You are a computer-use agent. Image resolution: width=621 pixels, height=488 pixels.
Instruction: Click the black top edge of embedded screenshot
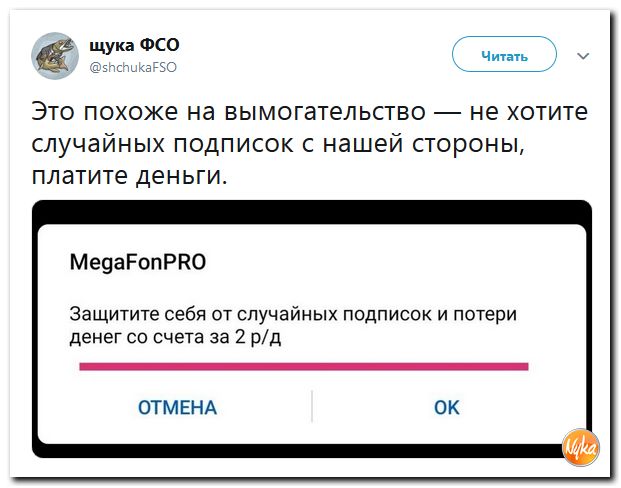[311, 210]
